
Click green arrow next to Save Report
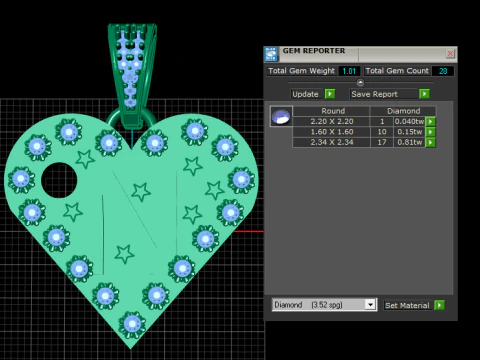tap(424, 94)
